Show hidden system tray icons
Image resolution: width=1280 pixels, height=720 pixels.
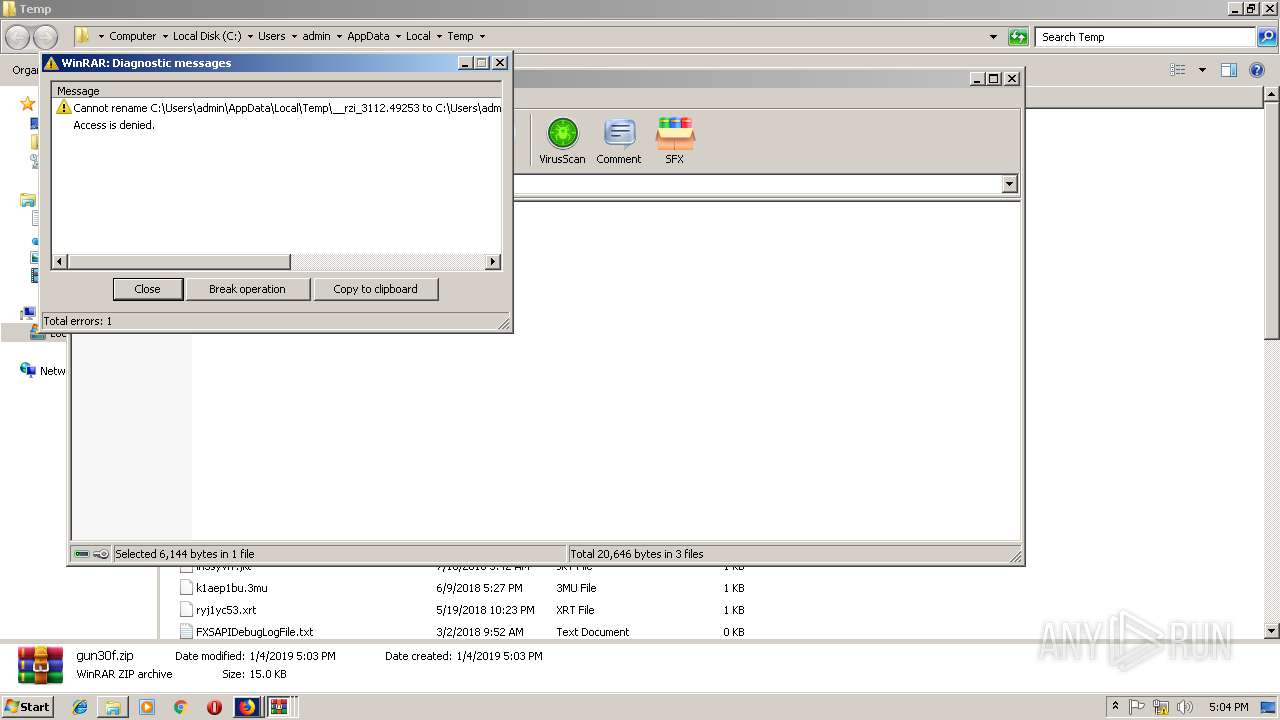(1115, 707)
